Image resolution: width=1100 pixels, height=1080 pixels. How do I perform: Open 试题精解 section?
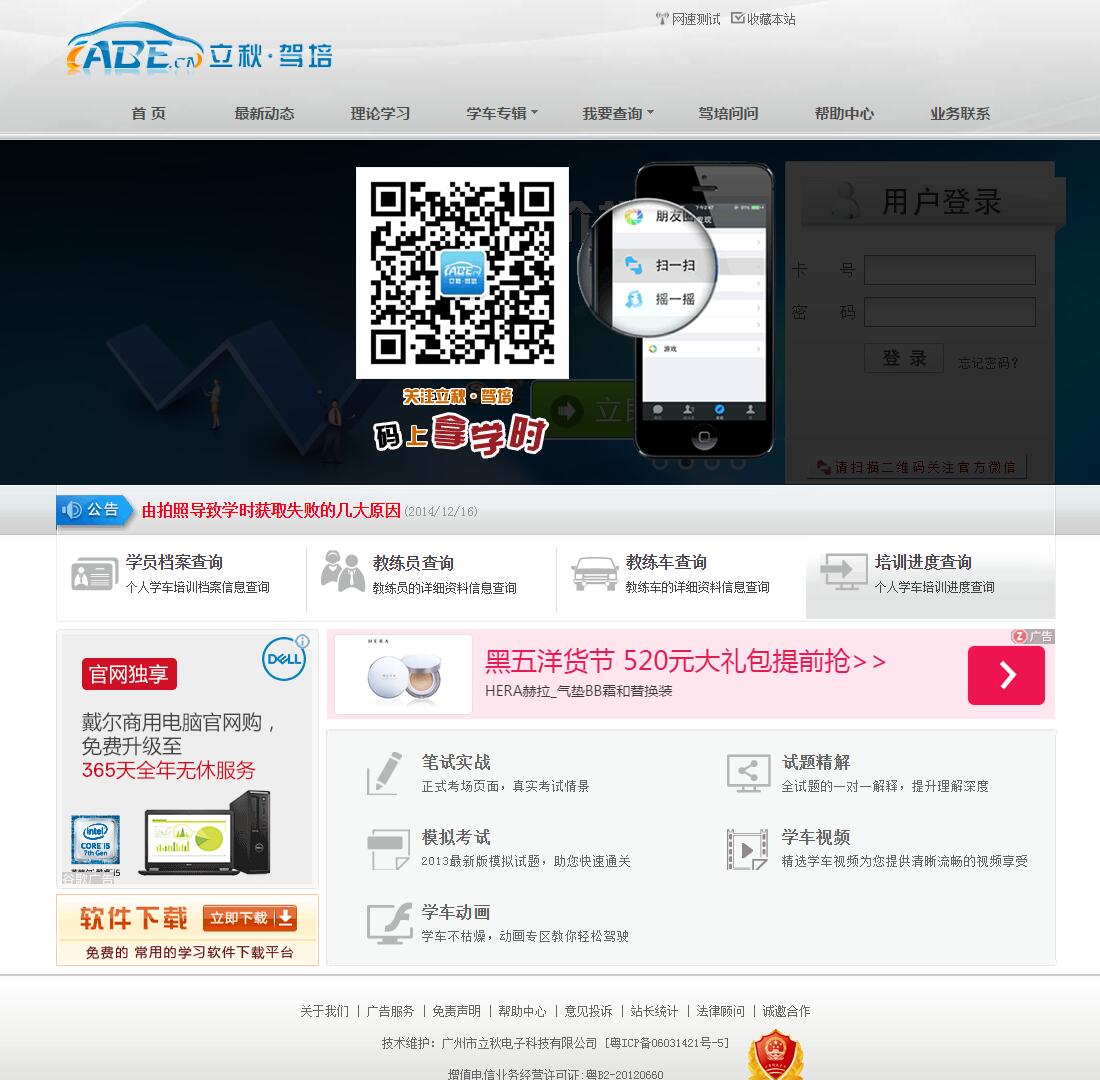[x=816, y=762]
